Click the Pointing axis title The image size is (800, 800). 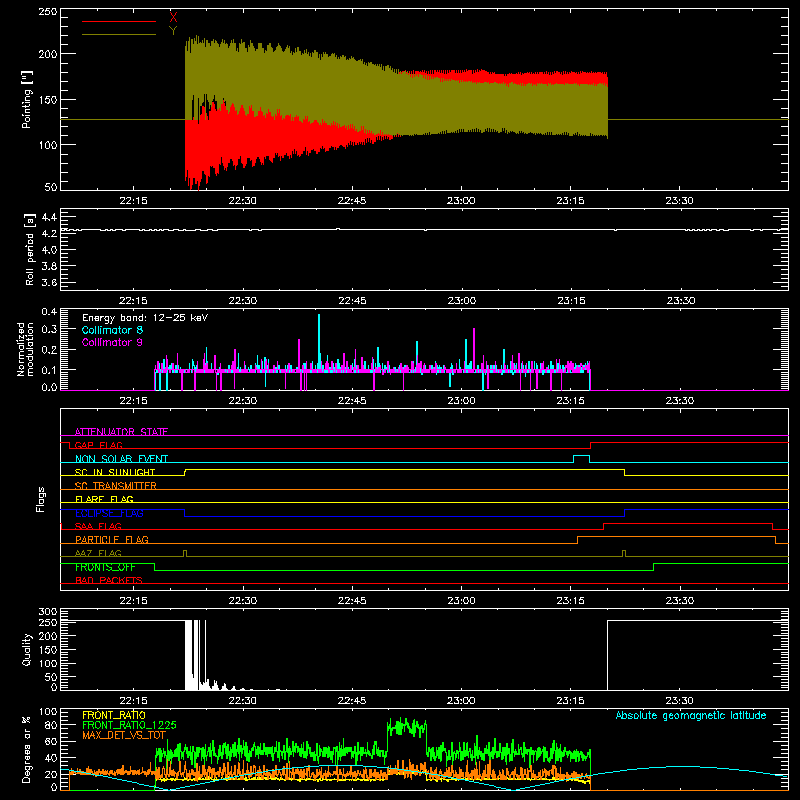click(x=27, y=99)
